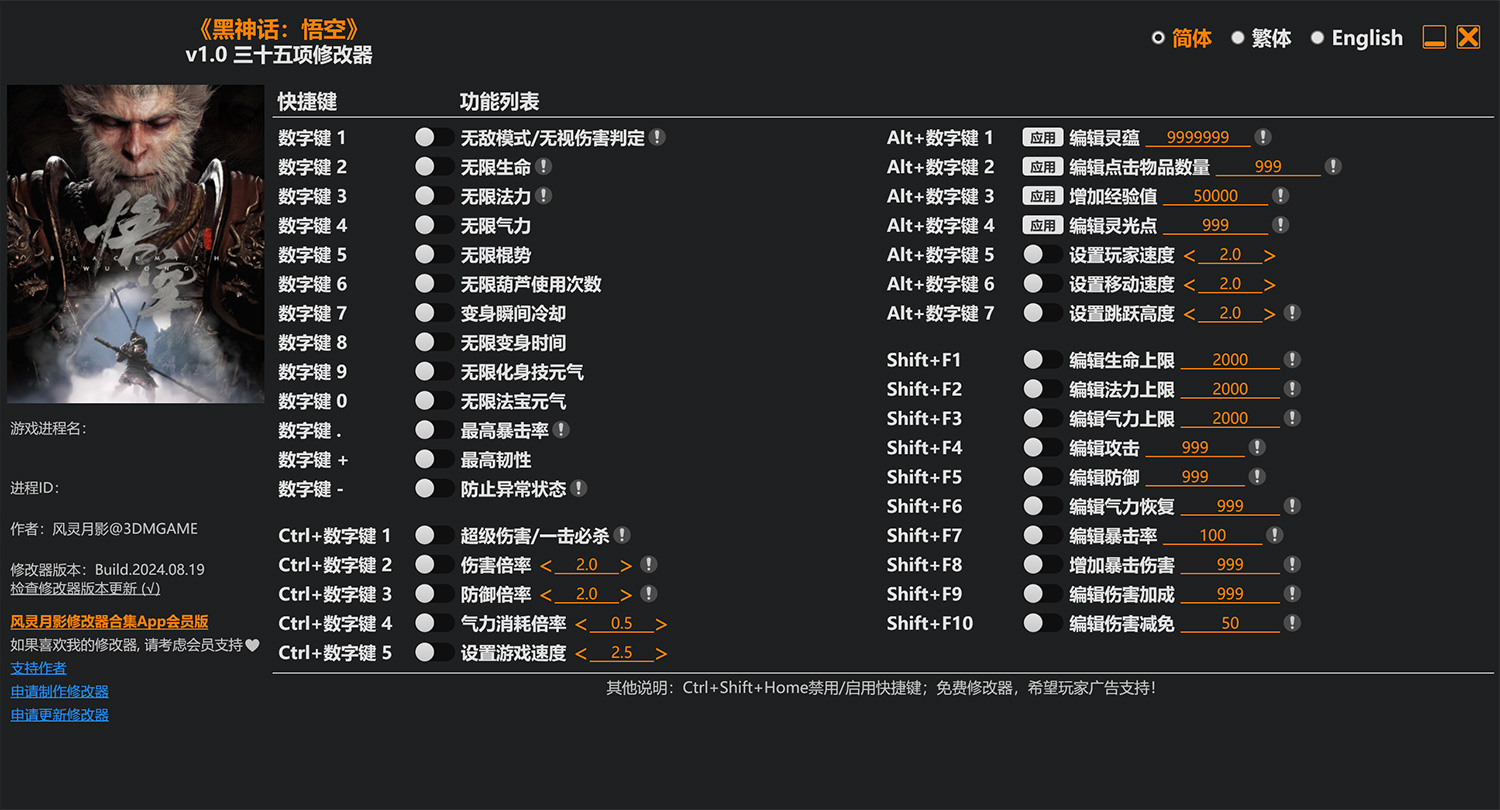Select 繁体 language option
This screenshot has width=1500, height=810.
1261,38
